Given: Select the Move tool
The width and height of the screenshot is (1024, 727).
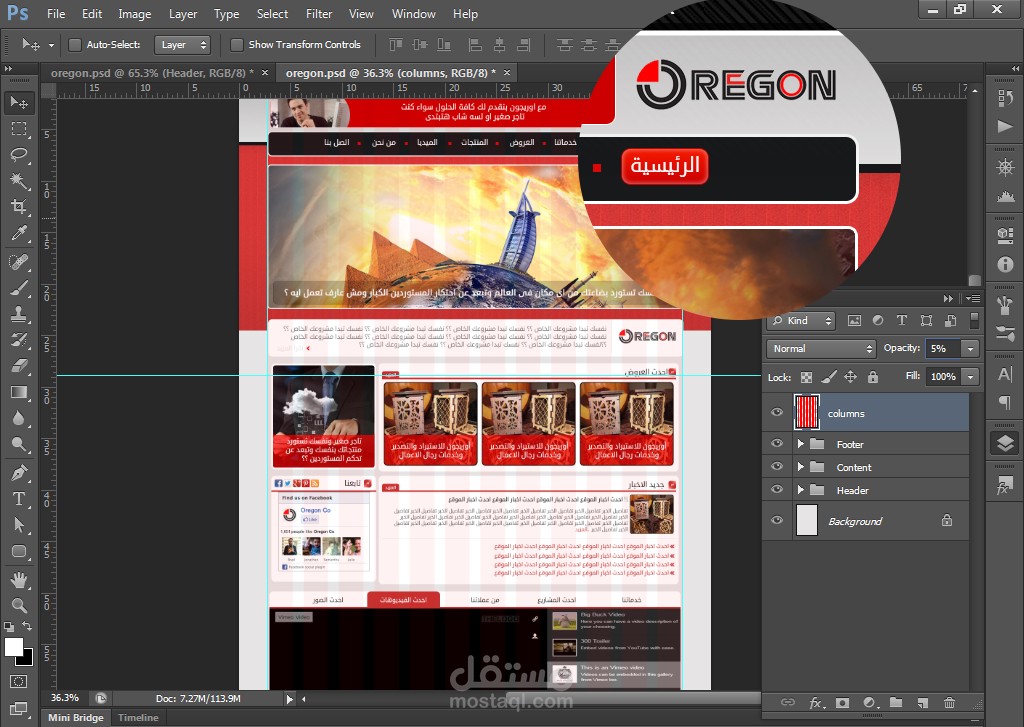Looking at the screenshot, I should click(x=19, y=103).
